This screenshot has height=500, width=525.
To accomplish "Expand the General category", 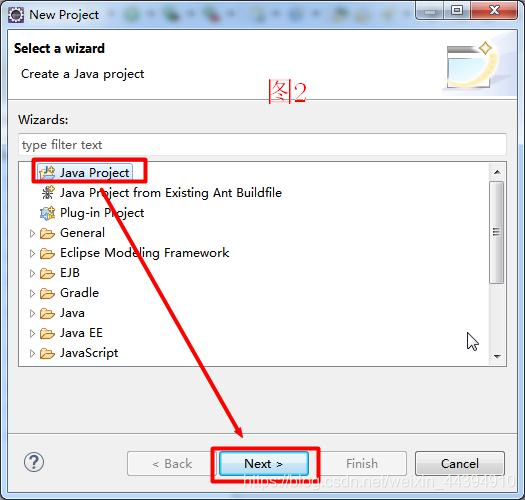I will coord(32,233).
